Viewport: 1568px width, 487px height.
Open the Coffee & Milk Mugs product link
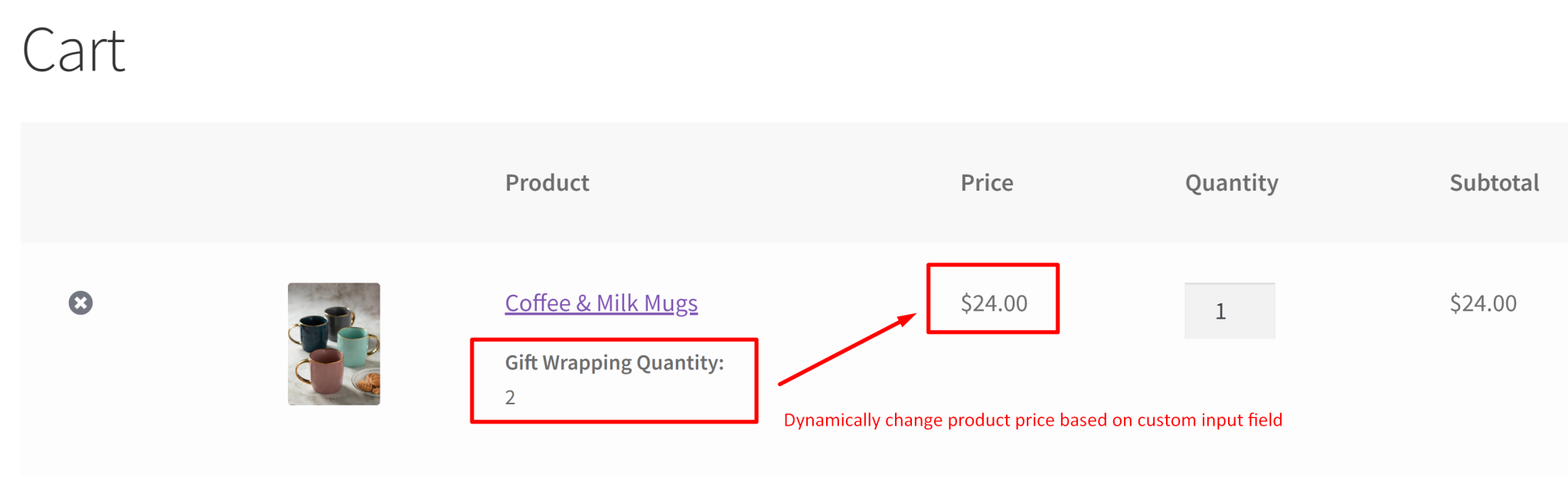600,302
